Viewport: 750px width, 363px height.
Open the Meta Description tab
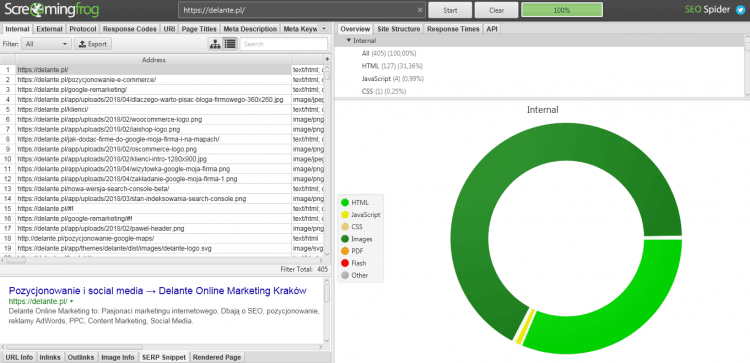pos(250,29)
